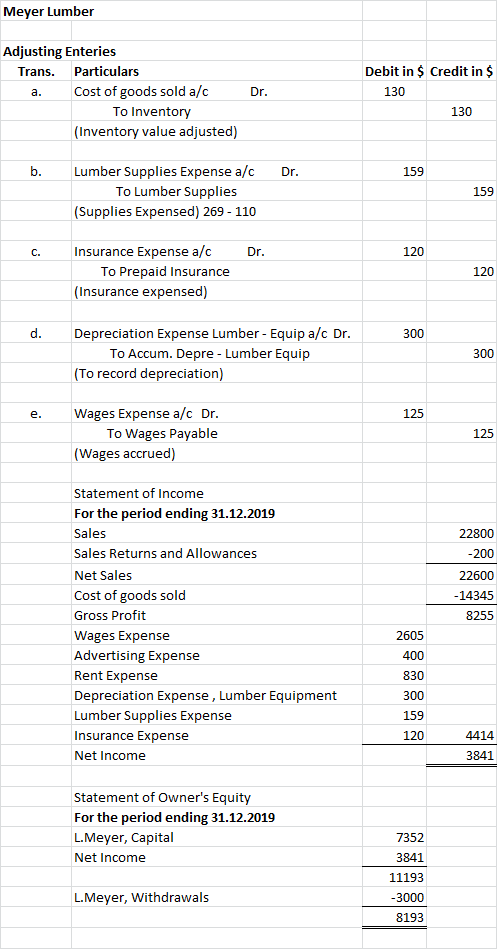Screen dimensions: 497x949
Task: Click the Sales amount 22800
Action: 477,534
